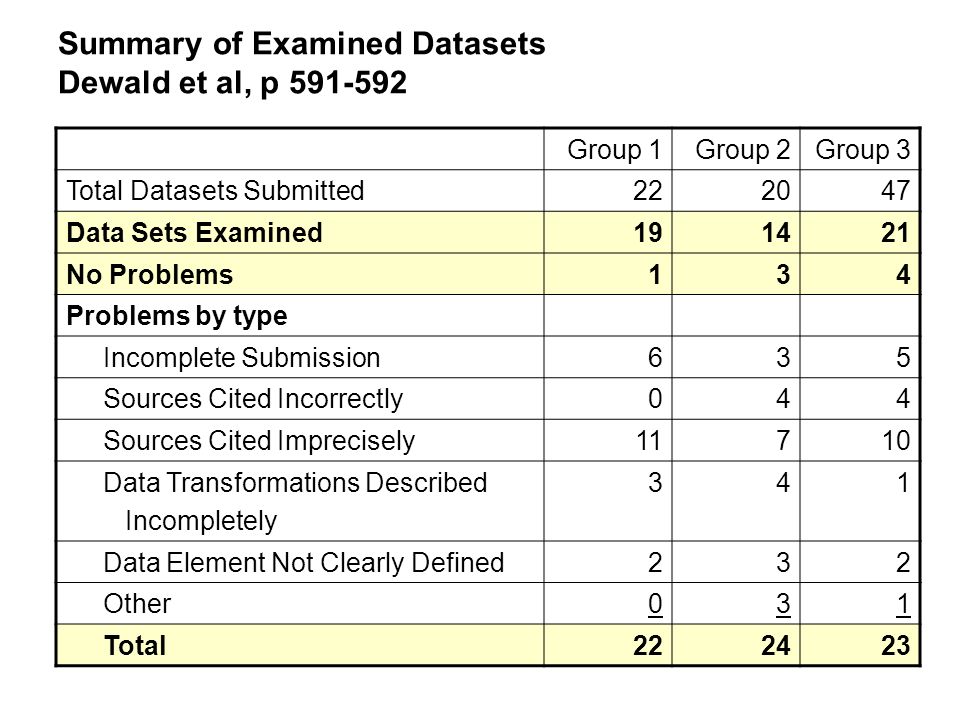Image resolution: width=960 pixels, height=720 pixels.
Task: Click the 'Group 3' column header
Action: click(863, 149)
